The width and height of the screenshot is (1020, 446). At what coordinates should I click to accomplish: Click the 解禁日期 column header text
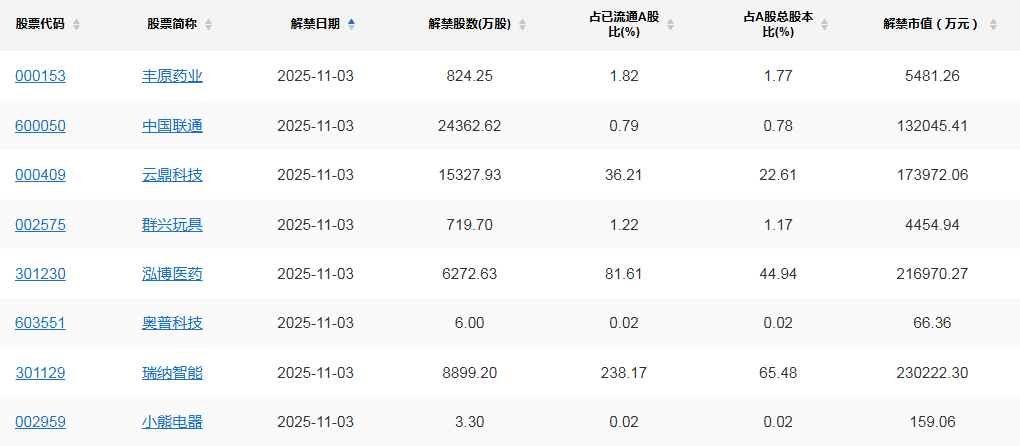click(x=315, y=24)
